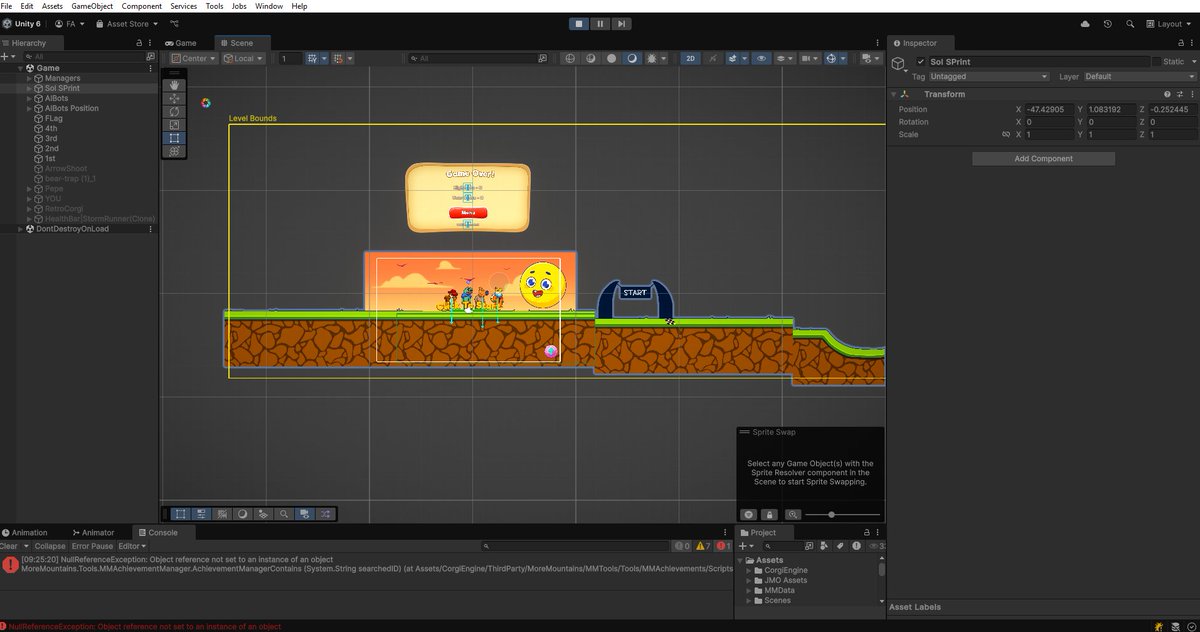This screenshot has height=632, width=1200.
Task: Open the Layout dropdown
Action: coord(1170,23)
